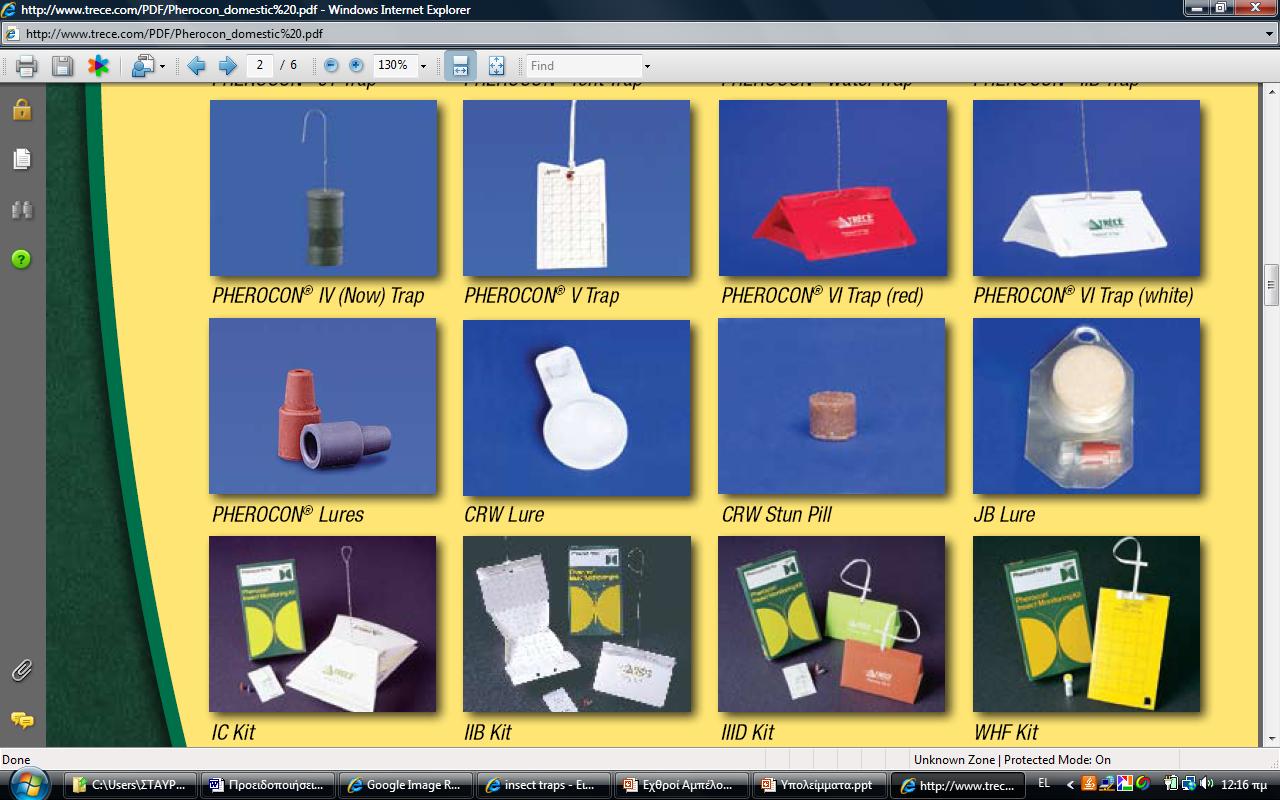Open the security padlock panel icon
The width and height of the screenshot is (1280, 800).
[x=22, y=109]
